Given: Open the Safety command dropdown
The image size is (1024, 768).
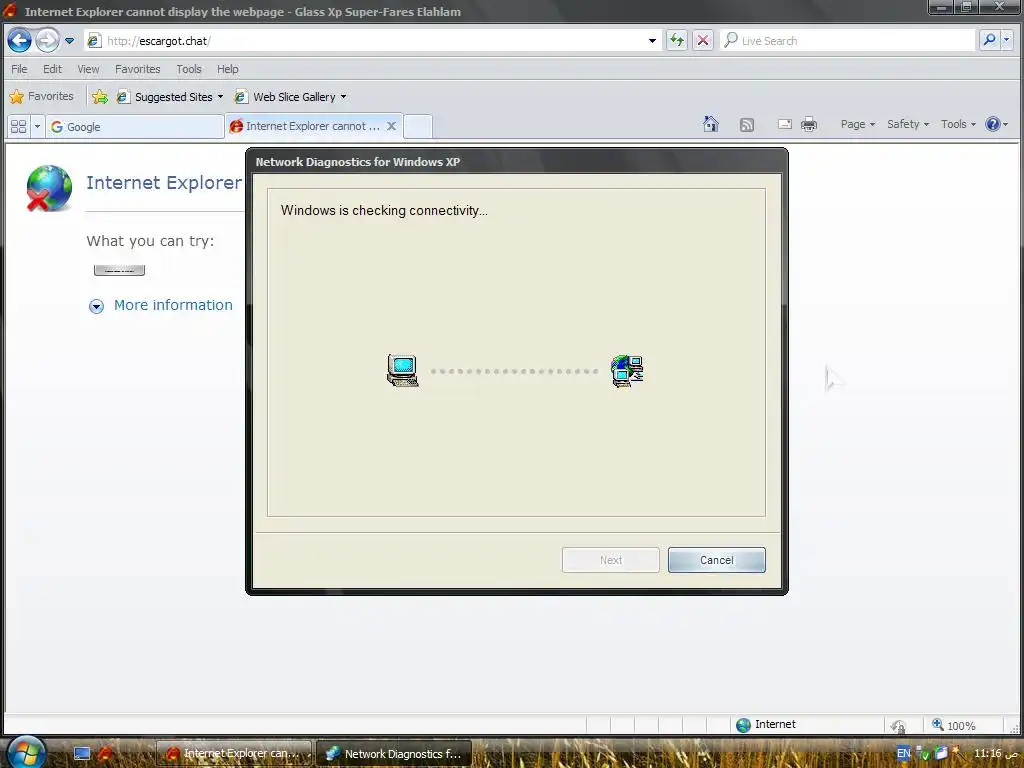Looking at the screenshot, I should pyautogui.click(x=908, y=124).
